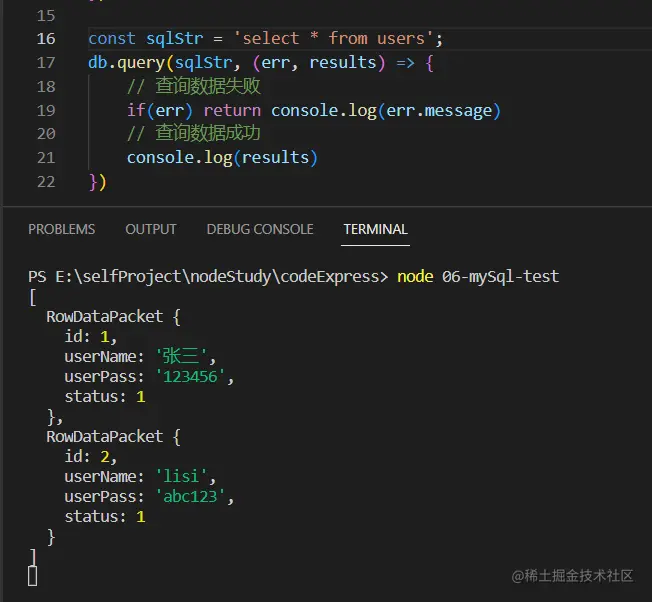Click line number 19 in the gutter
Viewport: 652px width, 602px height.
pos(46,111)
